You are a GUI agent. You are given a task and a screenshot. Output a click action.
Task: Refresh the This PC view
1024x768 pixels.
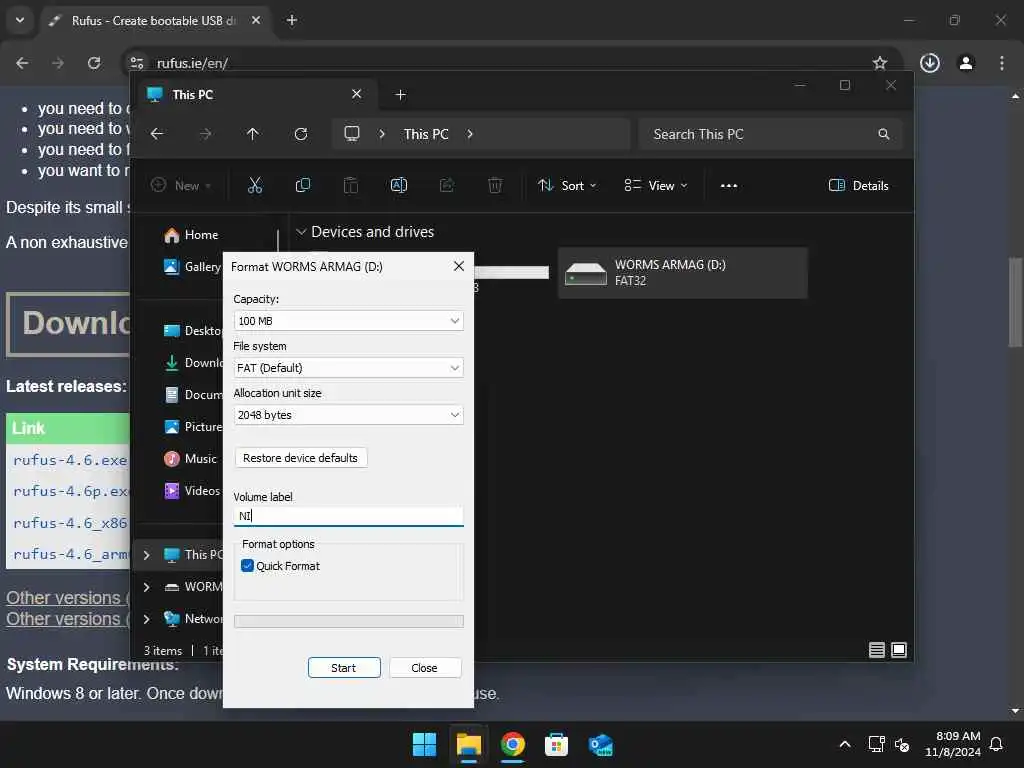[x=300, y=134]
